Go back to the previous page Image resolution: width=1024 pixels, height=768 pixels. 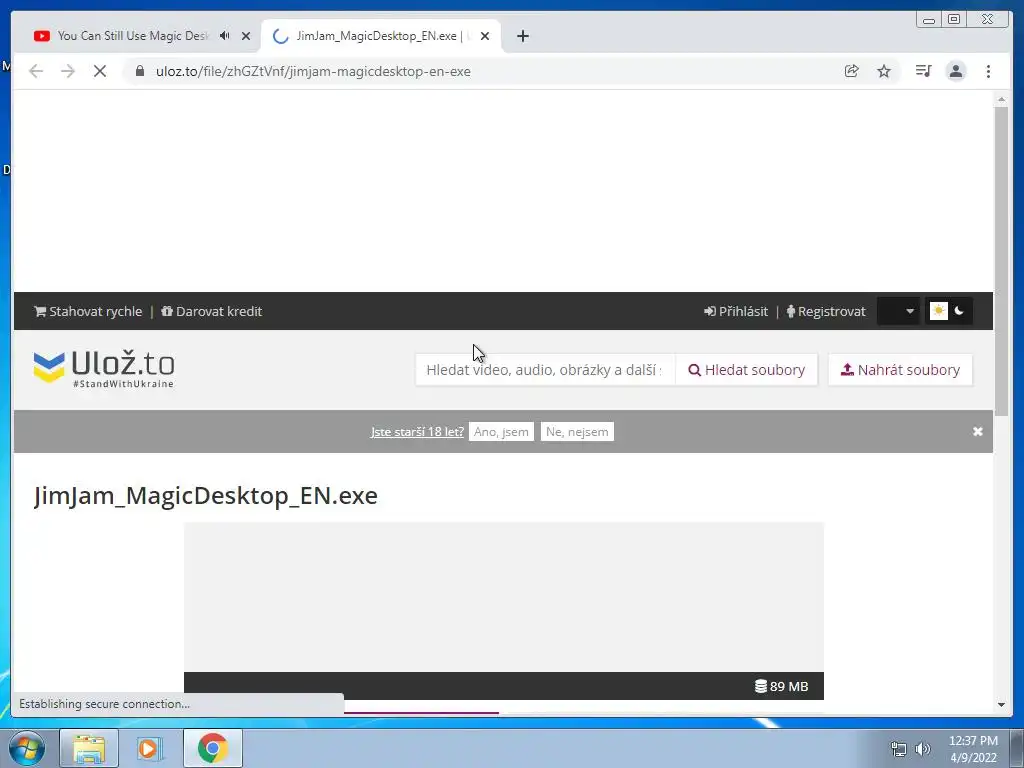coord(36,71)
